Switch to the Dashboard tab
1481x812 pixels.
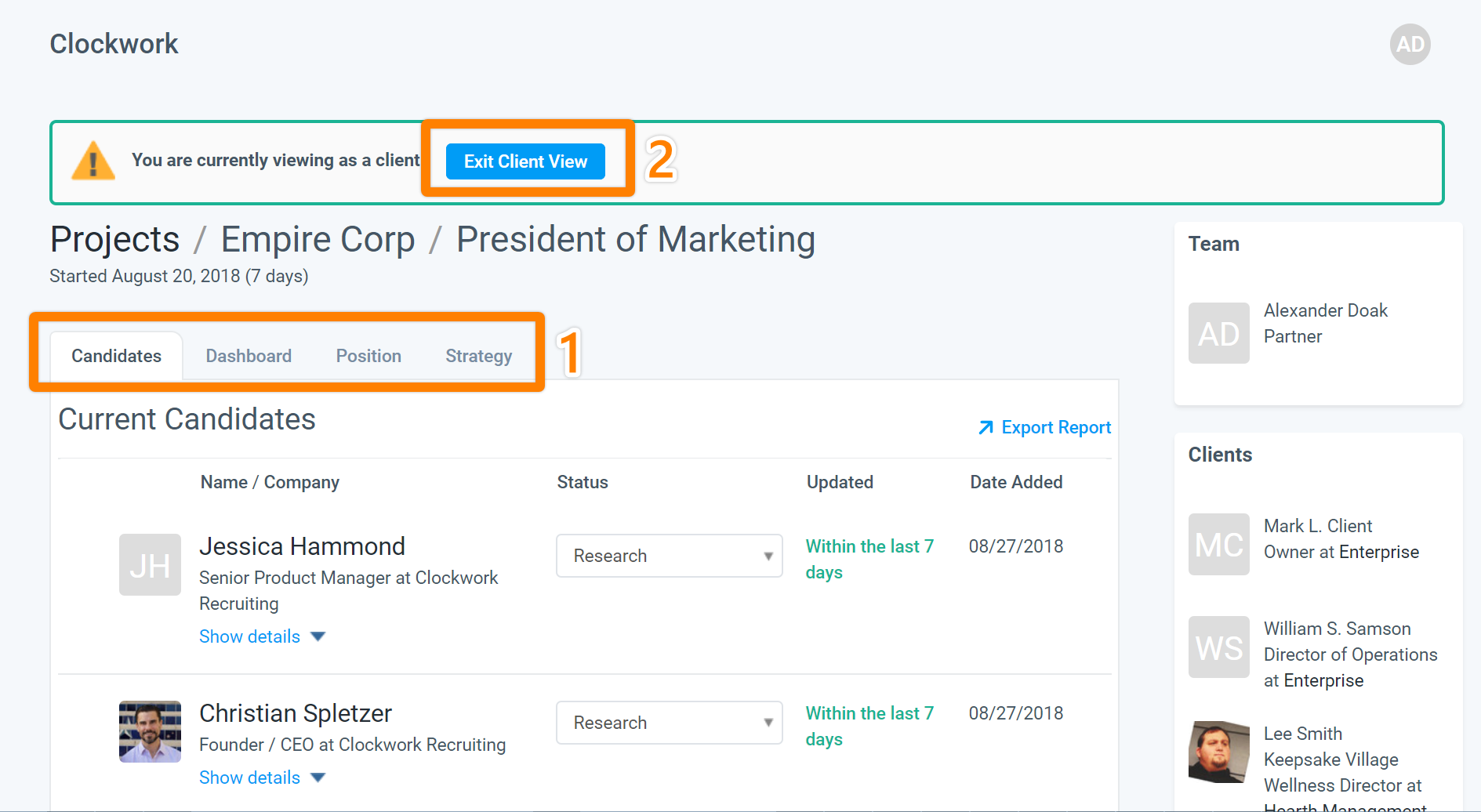click(x=248, y=355)
